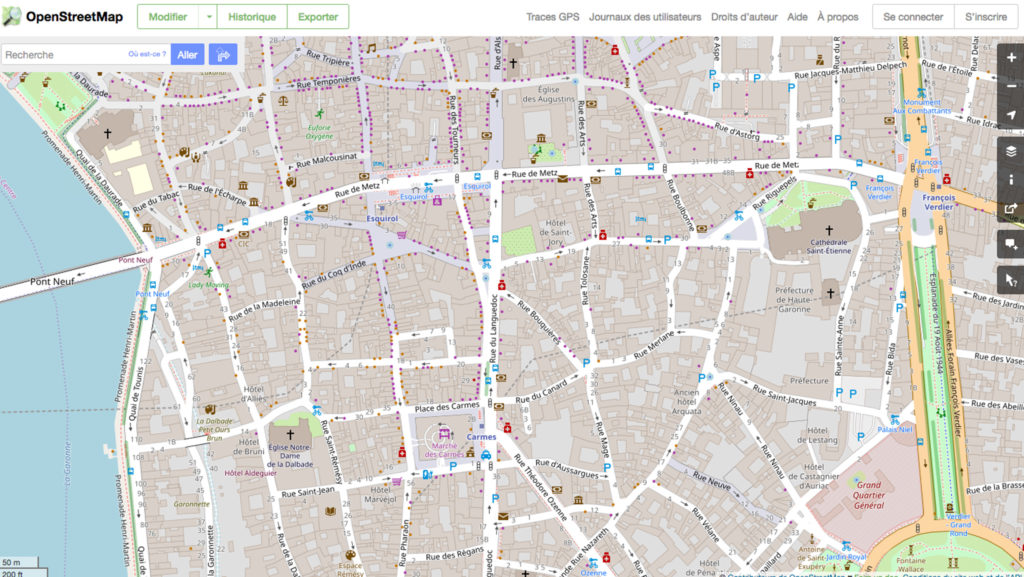Click the Rue d'Astorg street label
Screen dimensions: 1024x577
(x=737, y=131)
